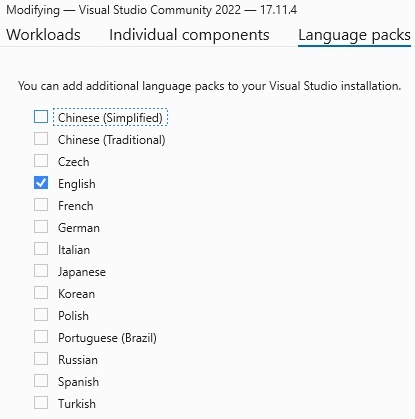Enable the Chinese (Simplified) language pack checkbox
415x419 pixels.
[41, 117]
